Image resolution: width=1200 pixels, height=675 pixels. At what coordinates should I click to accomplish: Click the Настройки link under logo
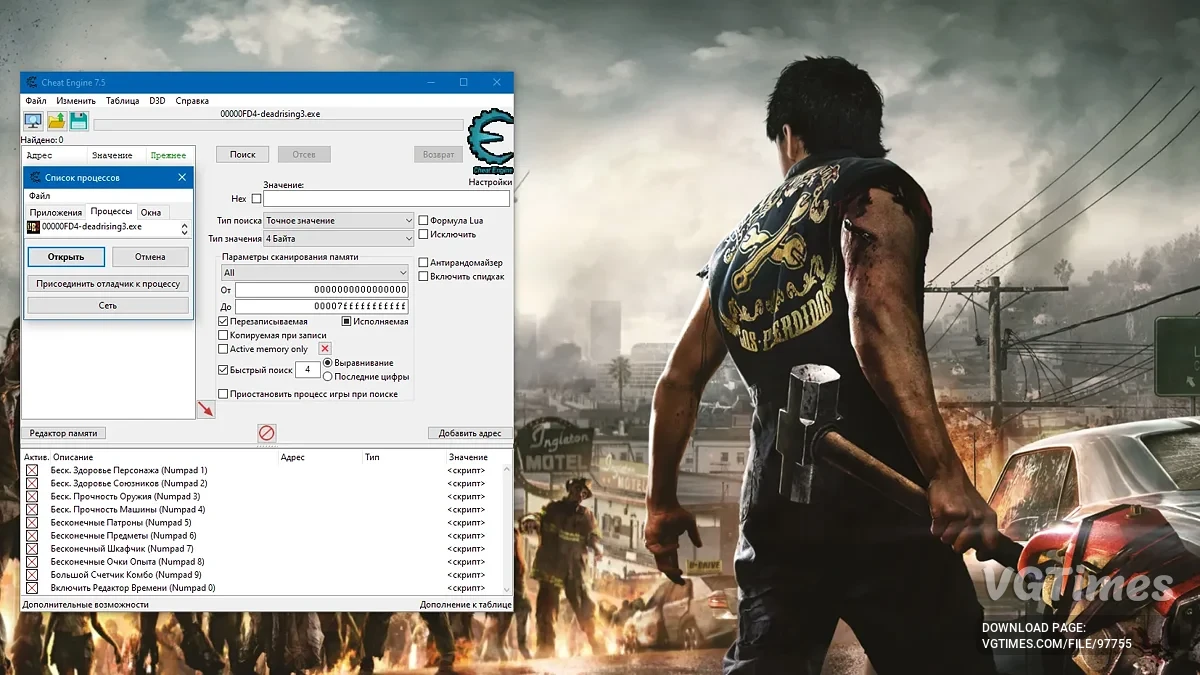click(x=490, y=182)
